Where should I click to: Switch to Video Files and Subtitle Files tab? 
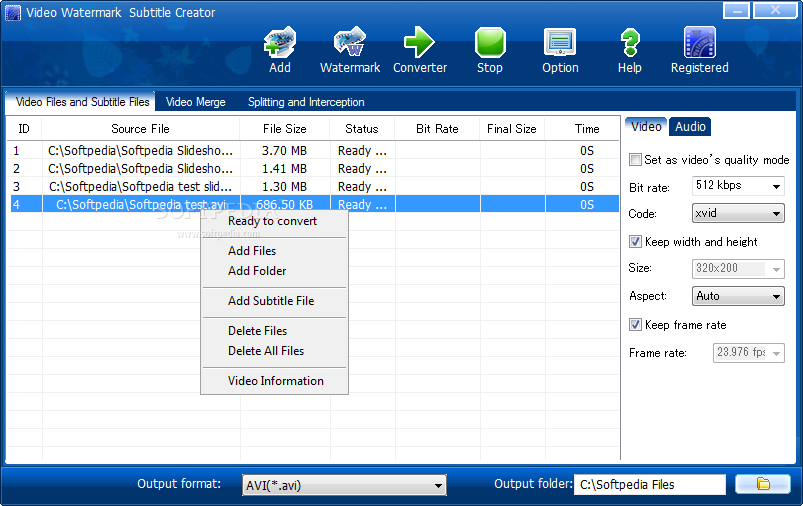click(82, 102)
